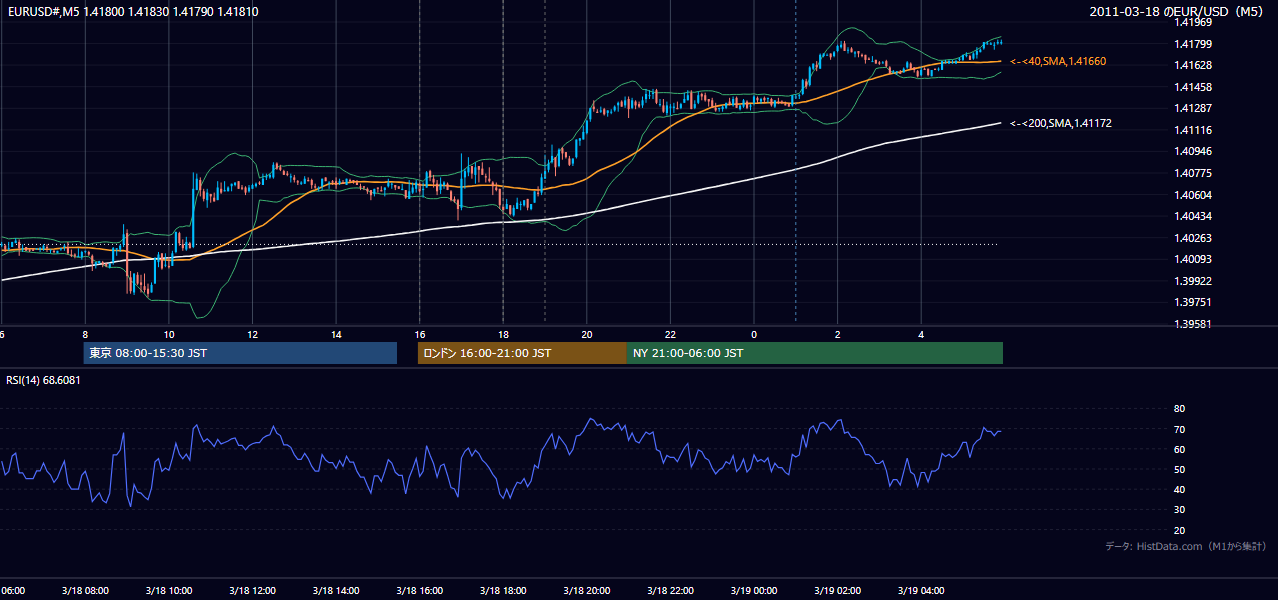The height and width of the screenshot is (600, 1278).
Task: Click hour tick 12 on main chart axis
Action: pyautogui.click(x=253, y=334)
